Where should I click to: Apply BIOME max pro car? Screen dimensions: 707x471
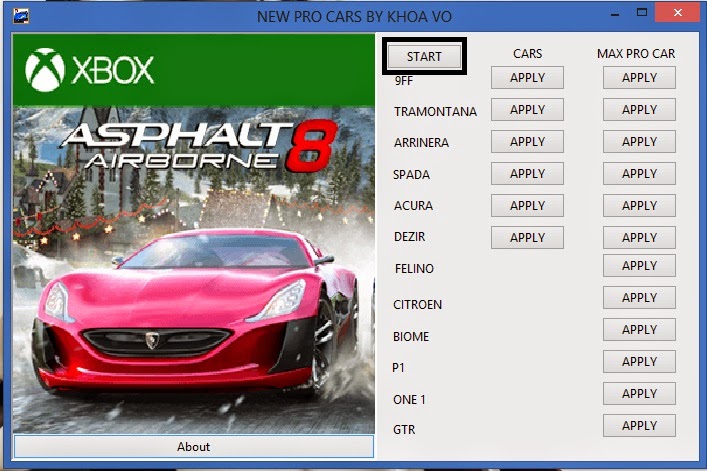(639, 329)
